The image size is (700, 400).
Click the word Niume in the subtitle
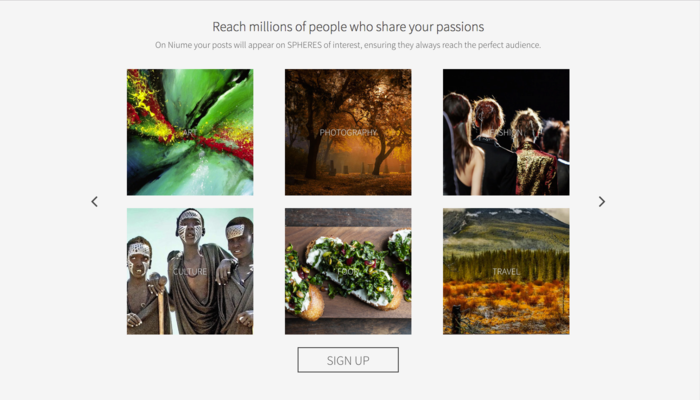coord(179,45)
